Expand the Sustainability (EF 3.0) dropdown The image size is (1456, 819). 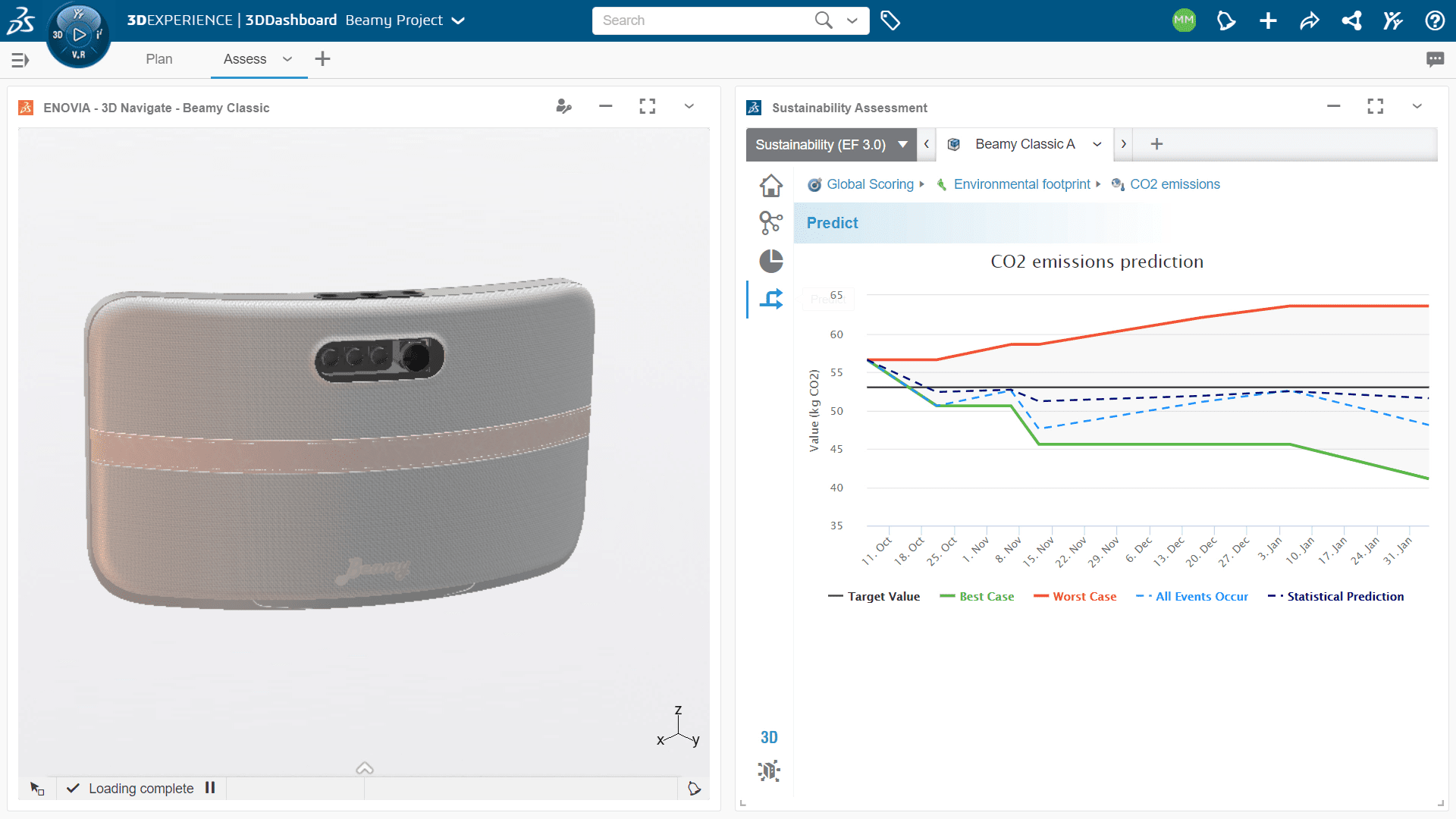(831, 145)
